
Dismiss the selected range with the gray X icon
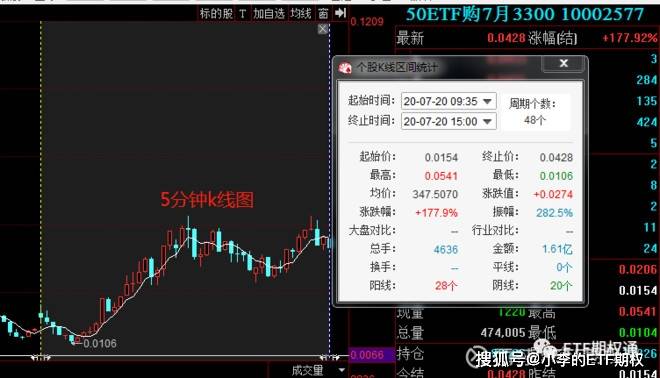[x=323, y=29]
